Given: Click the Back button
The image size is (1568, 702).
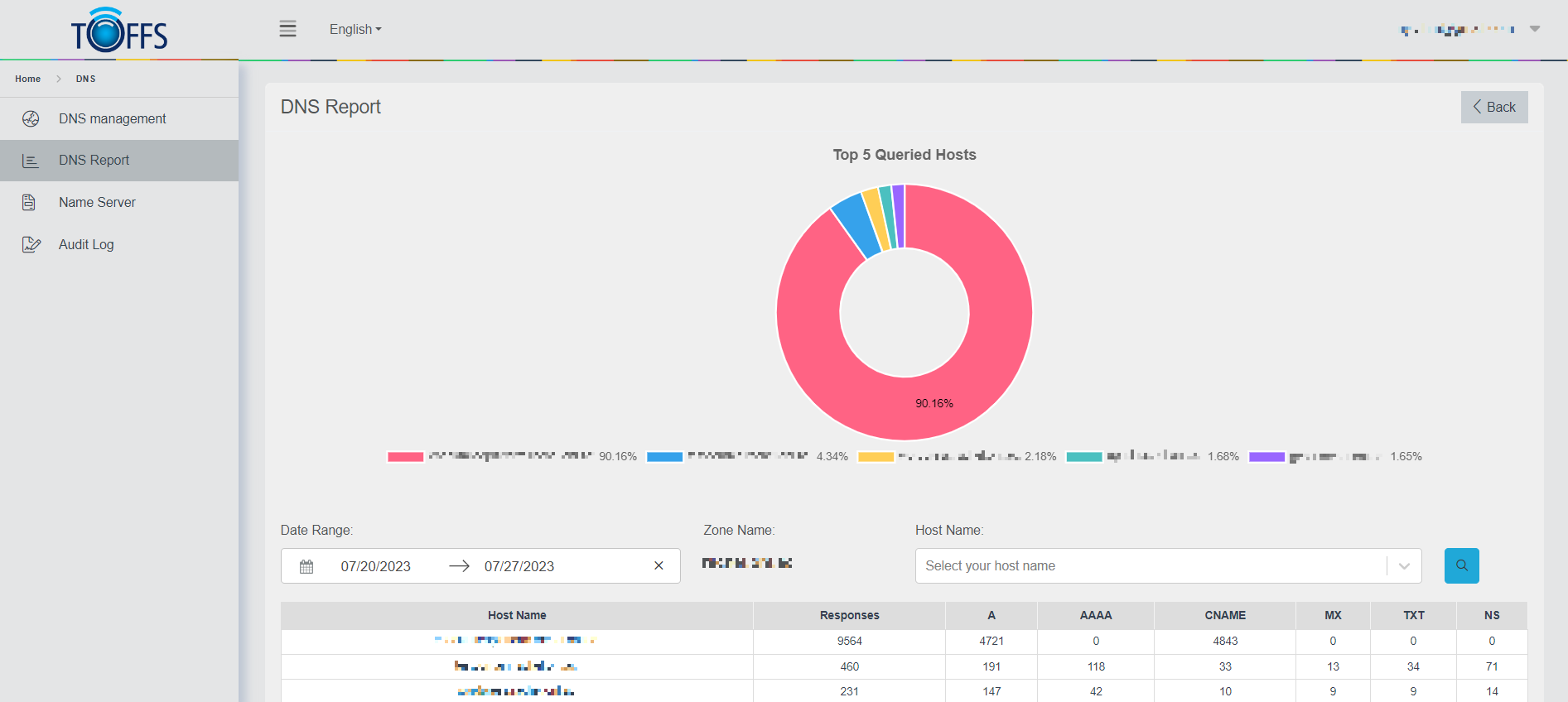Looking at the screenshot, I should click(1493, 107).
